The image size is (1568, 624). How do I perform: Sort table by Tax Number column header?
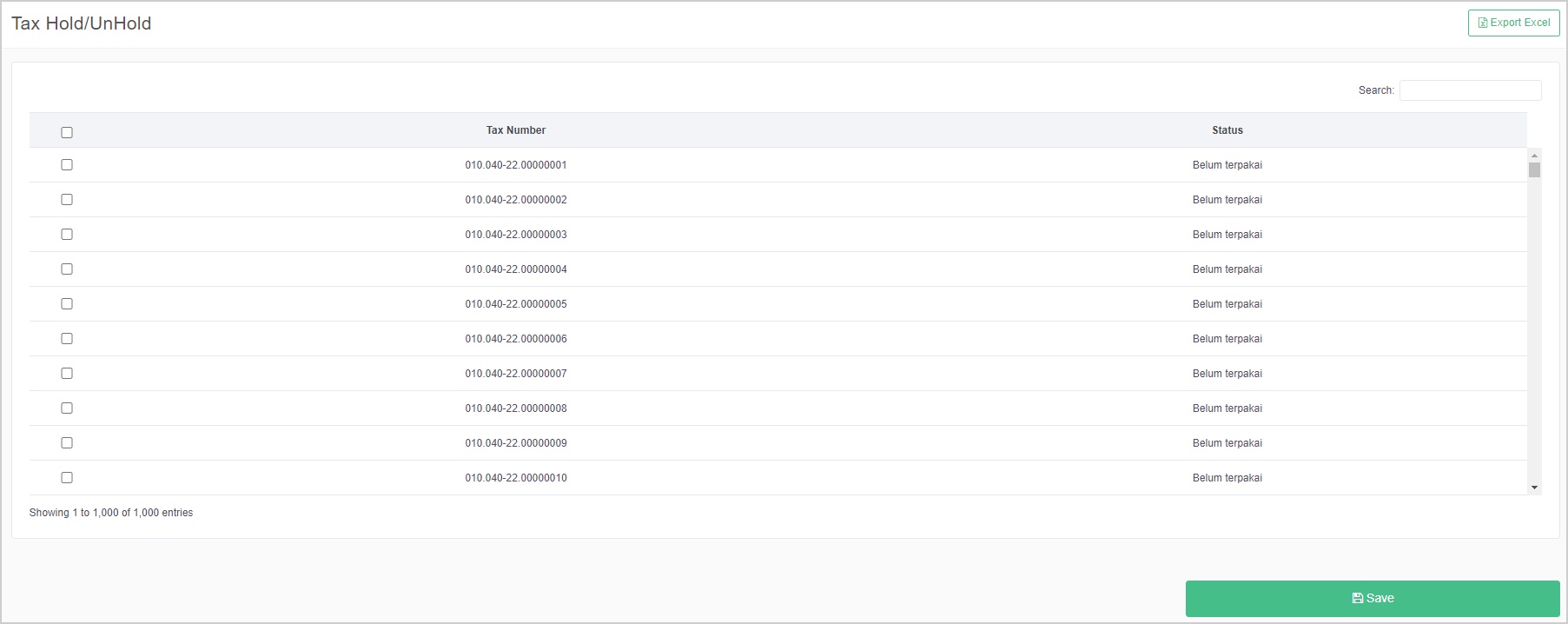pyautogui.click(x=515, y=130)
